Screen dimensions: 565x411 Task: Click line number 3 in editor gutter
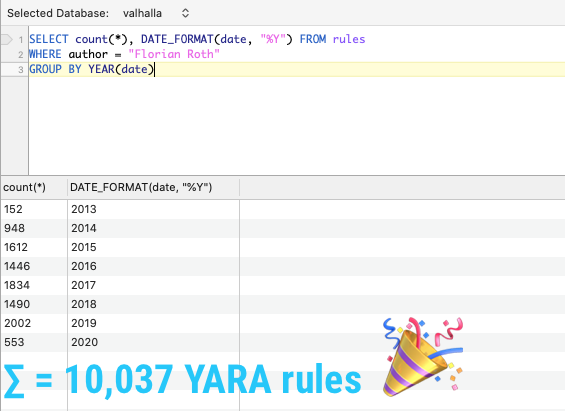[21, 70]
